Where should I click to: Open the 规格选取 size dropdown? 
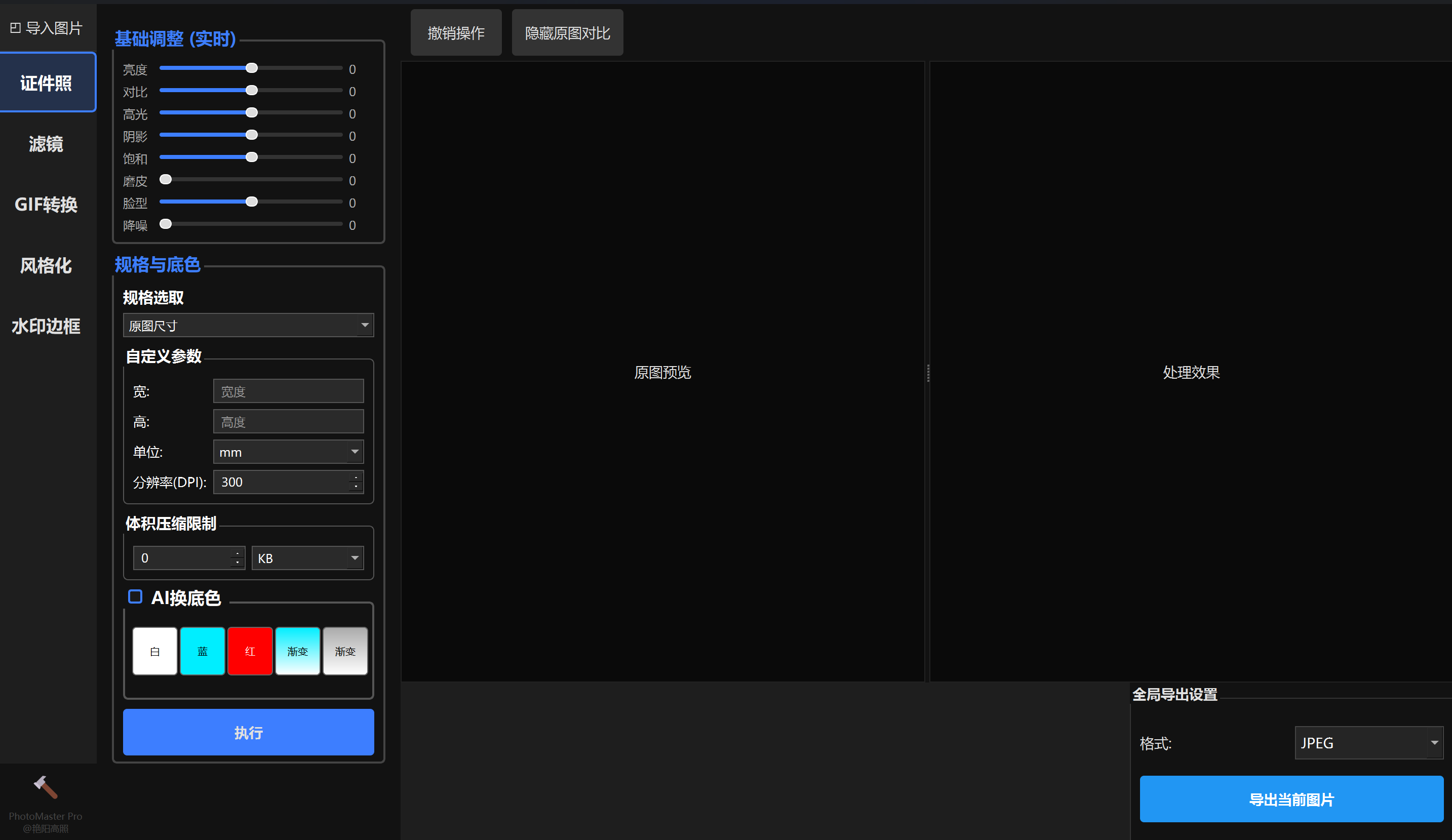point(248,326)
